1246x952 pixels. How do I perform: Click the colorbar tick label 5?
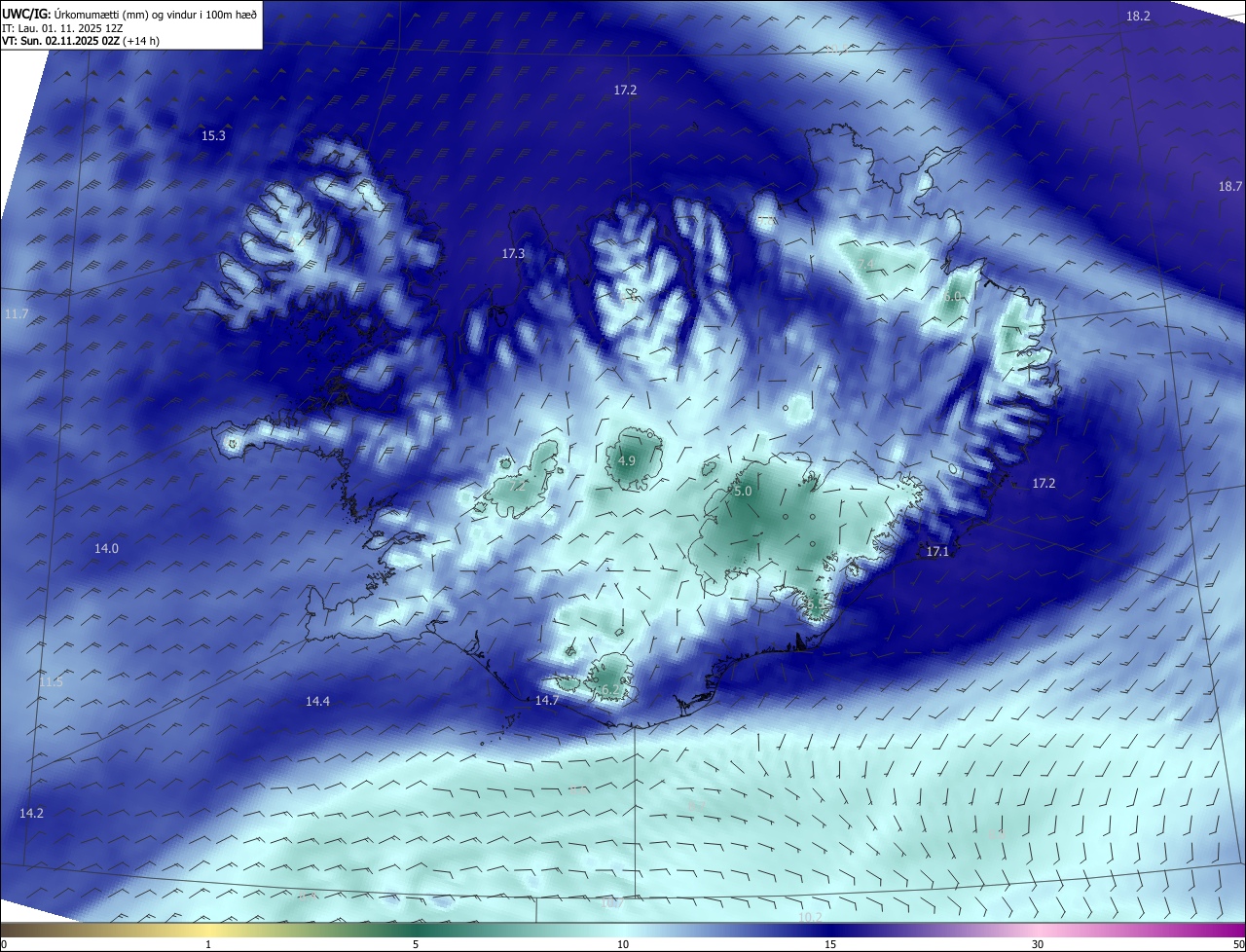416,945
